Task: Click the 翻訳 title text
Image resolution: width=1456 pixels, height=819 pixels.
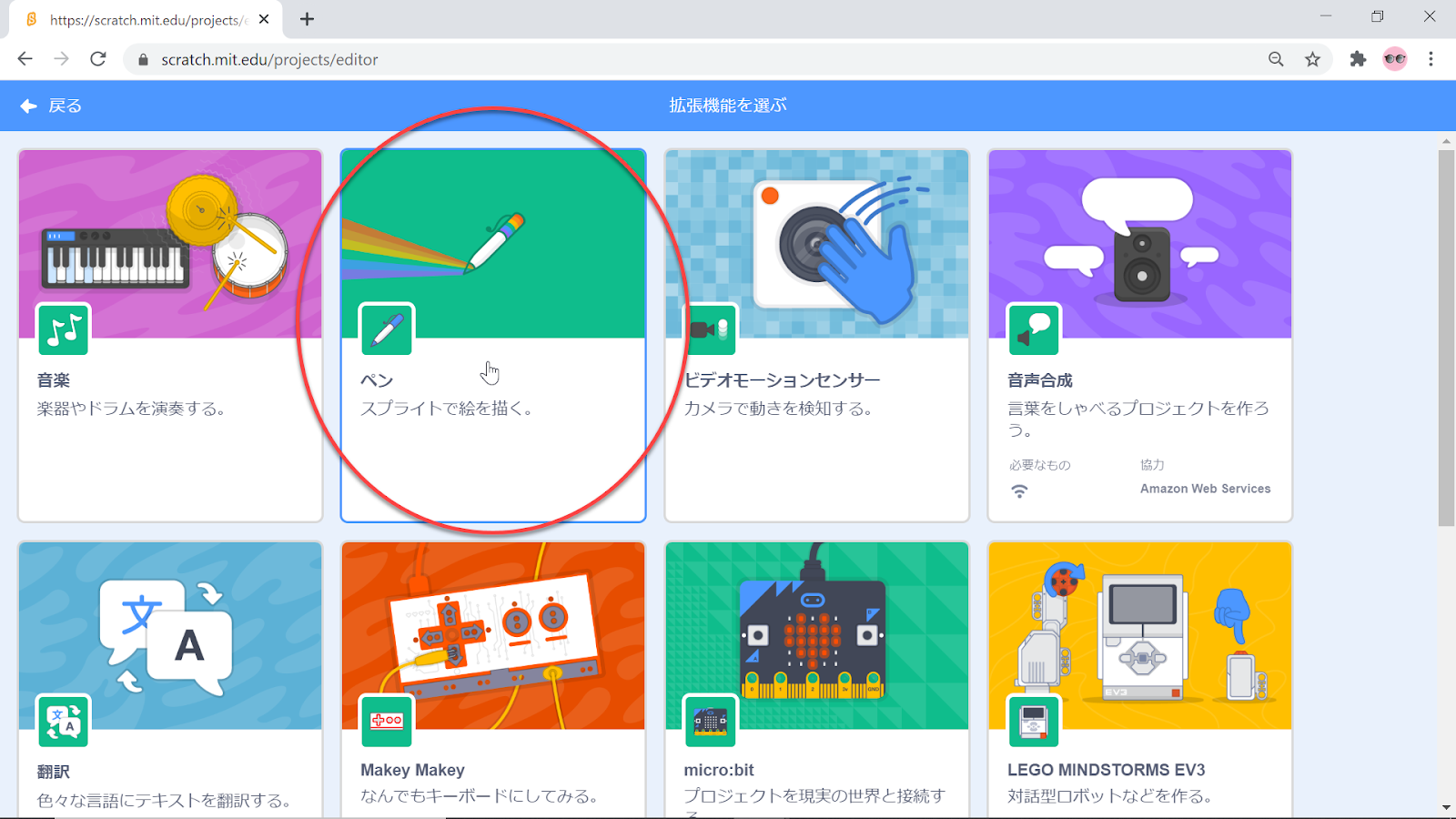Action: pos(54,772)
